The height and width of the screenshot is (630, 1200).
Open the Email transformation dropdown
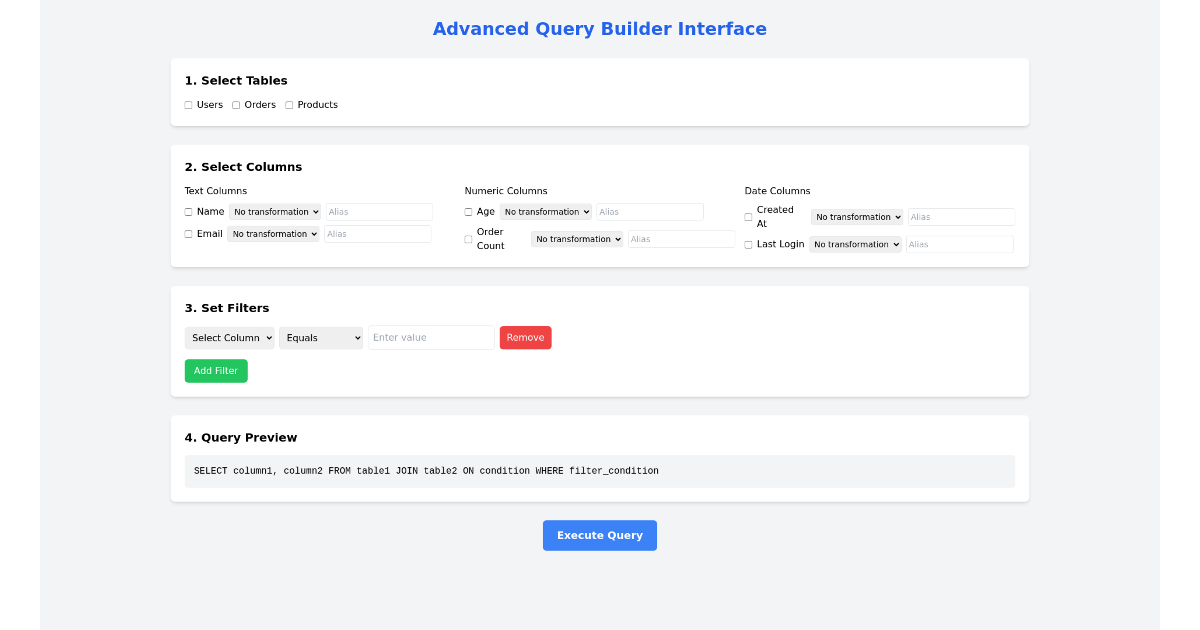point(273,233)
